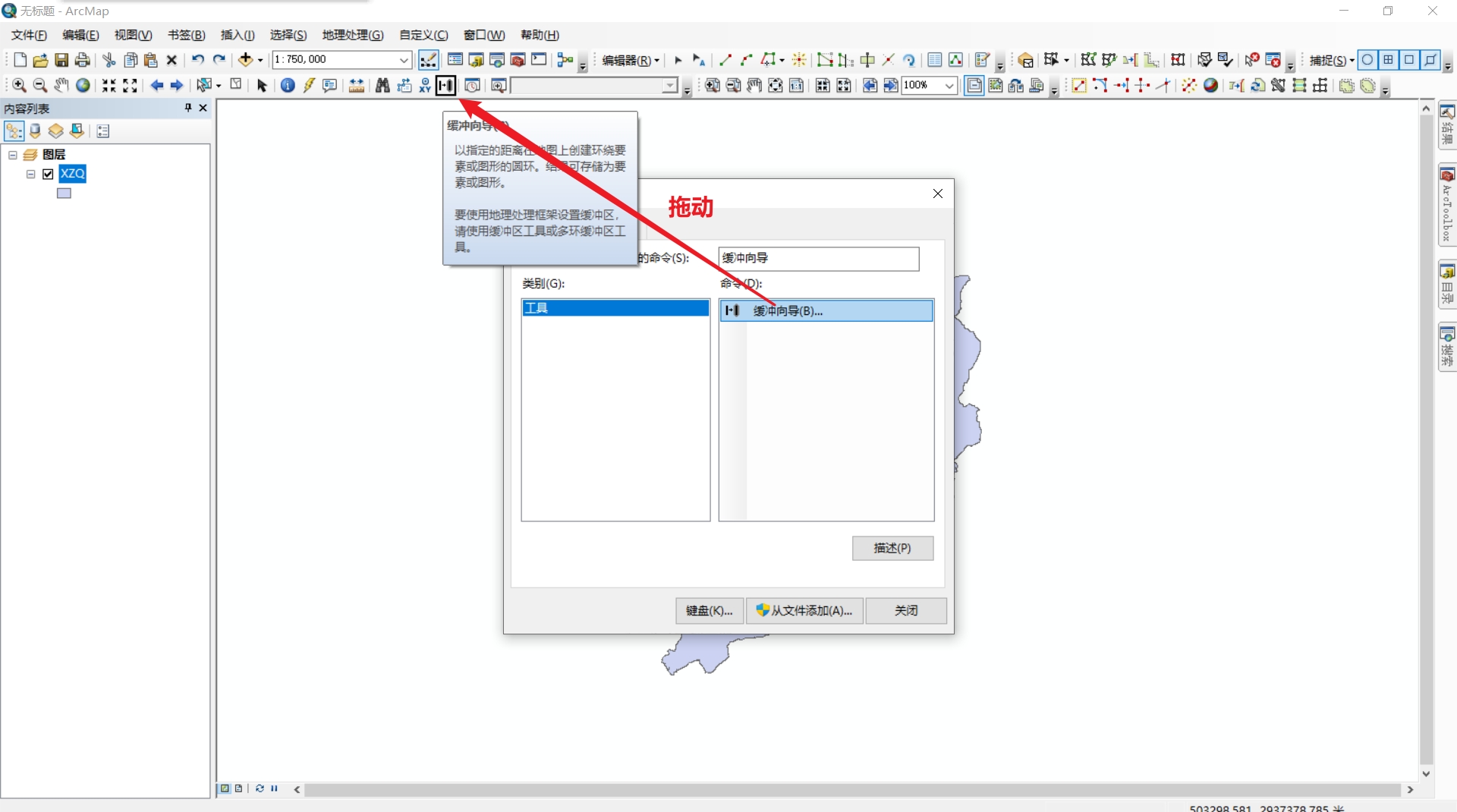The height and width of the screenshot is (812, 1457).
Task: Open the 文件(F) menu
Action: [29, 35]
